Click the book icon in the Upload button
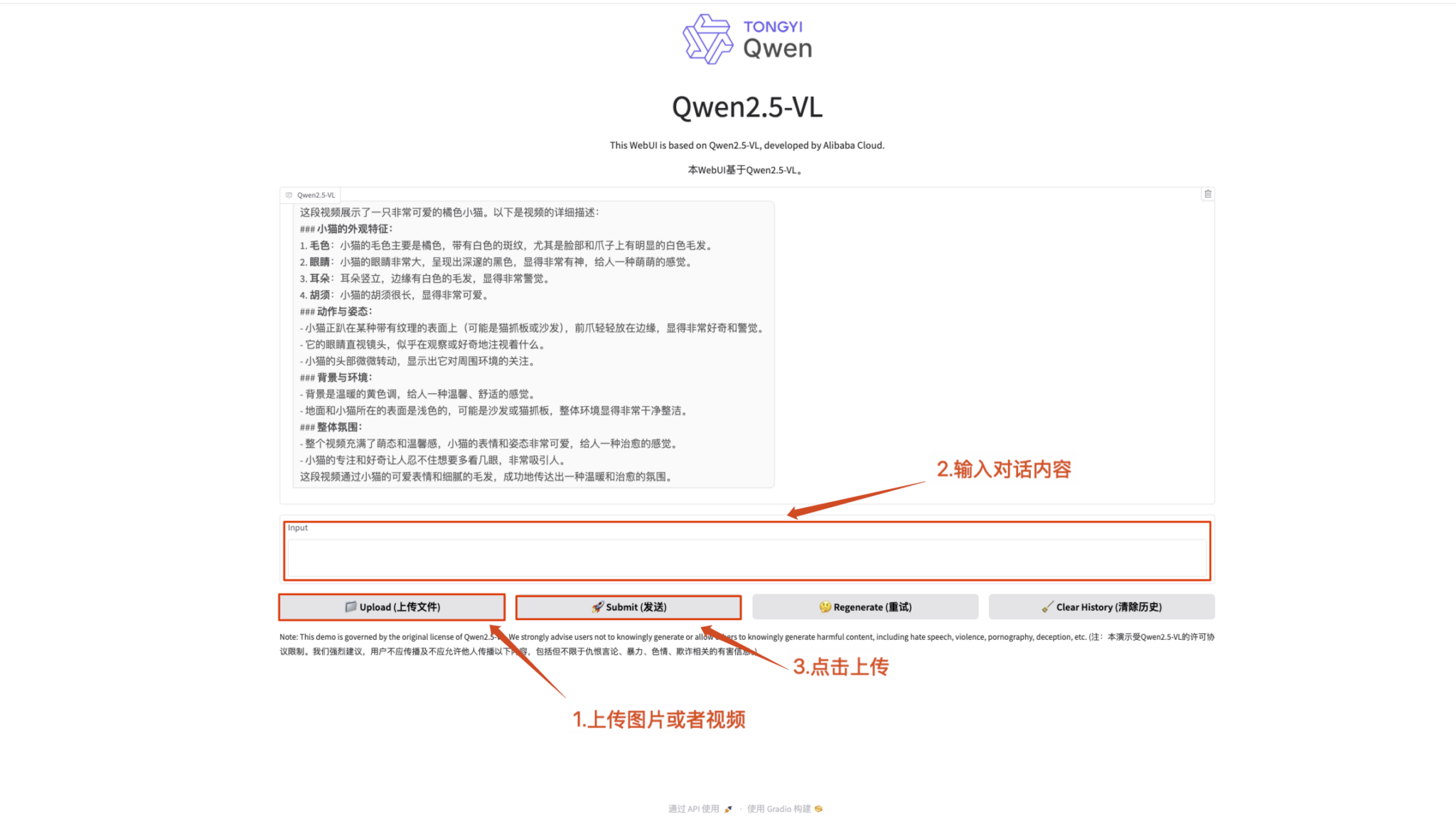The width and height of the screenshot is (1456, 824). [351, 606]
